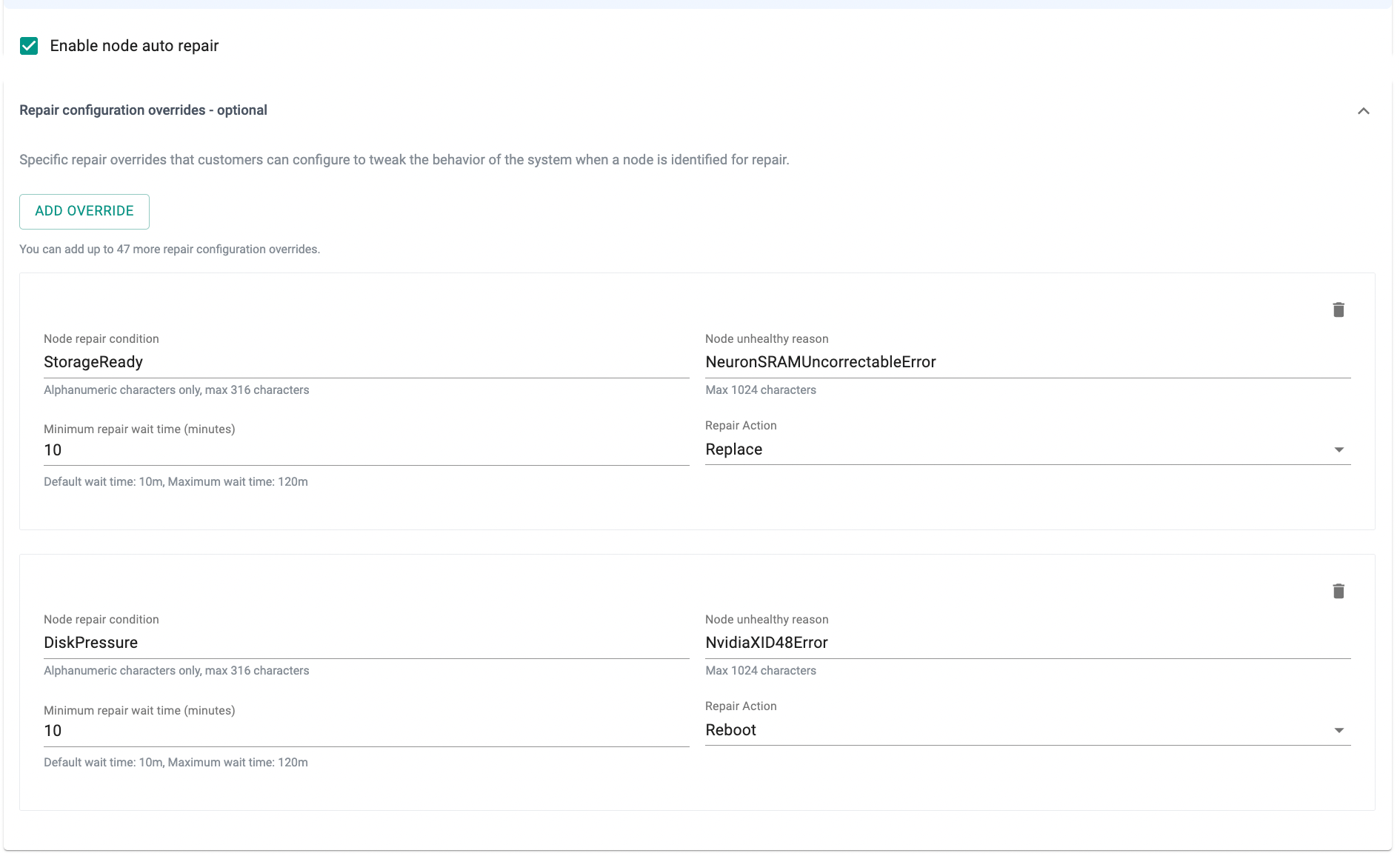Delete the DiskPressure override using its trash icon
1400x856 pixels.
click(x=1338, y=591)
